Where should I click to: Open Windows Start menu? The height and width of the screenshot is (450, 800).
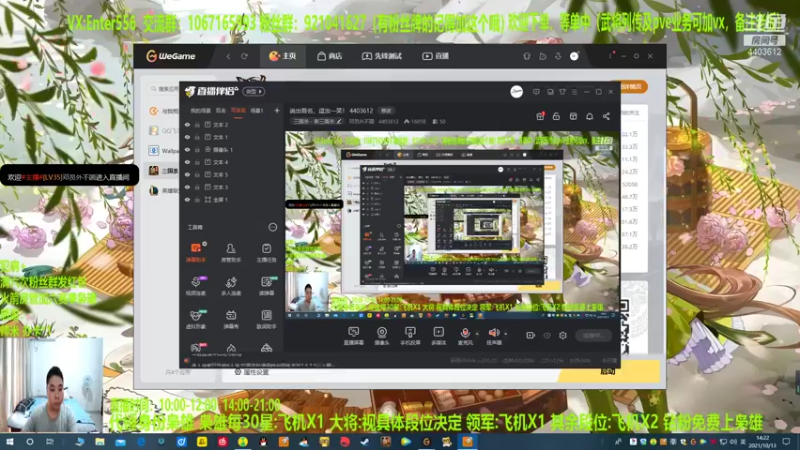coord(9,442)
